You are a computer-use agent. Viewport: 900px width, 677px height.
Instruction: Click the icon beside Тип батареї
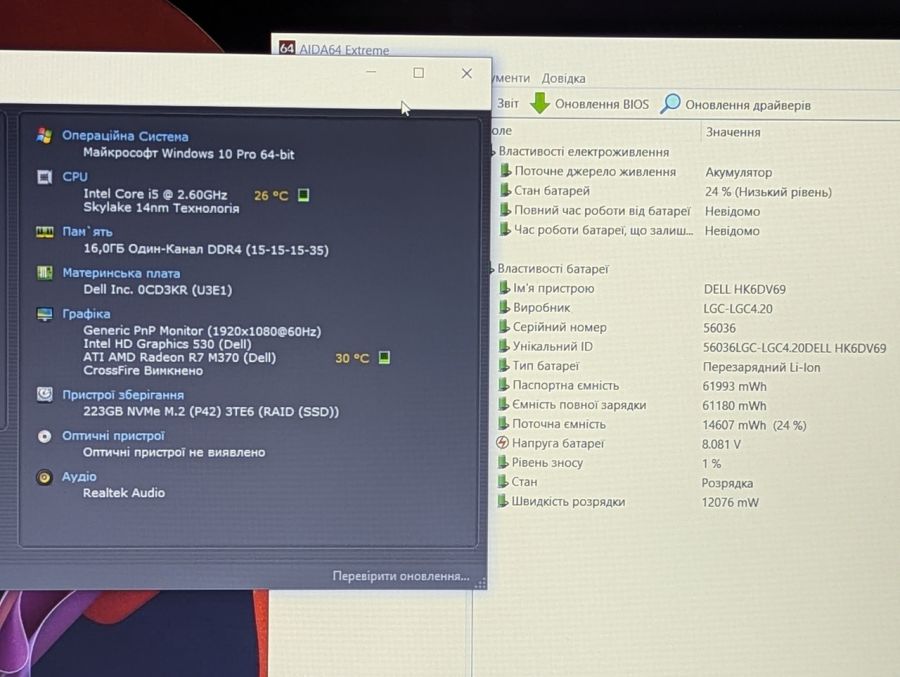tap(503, 365)
